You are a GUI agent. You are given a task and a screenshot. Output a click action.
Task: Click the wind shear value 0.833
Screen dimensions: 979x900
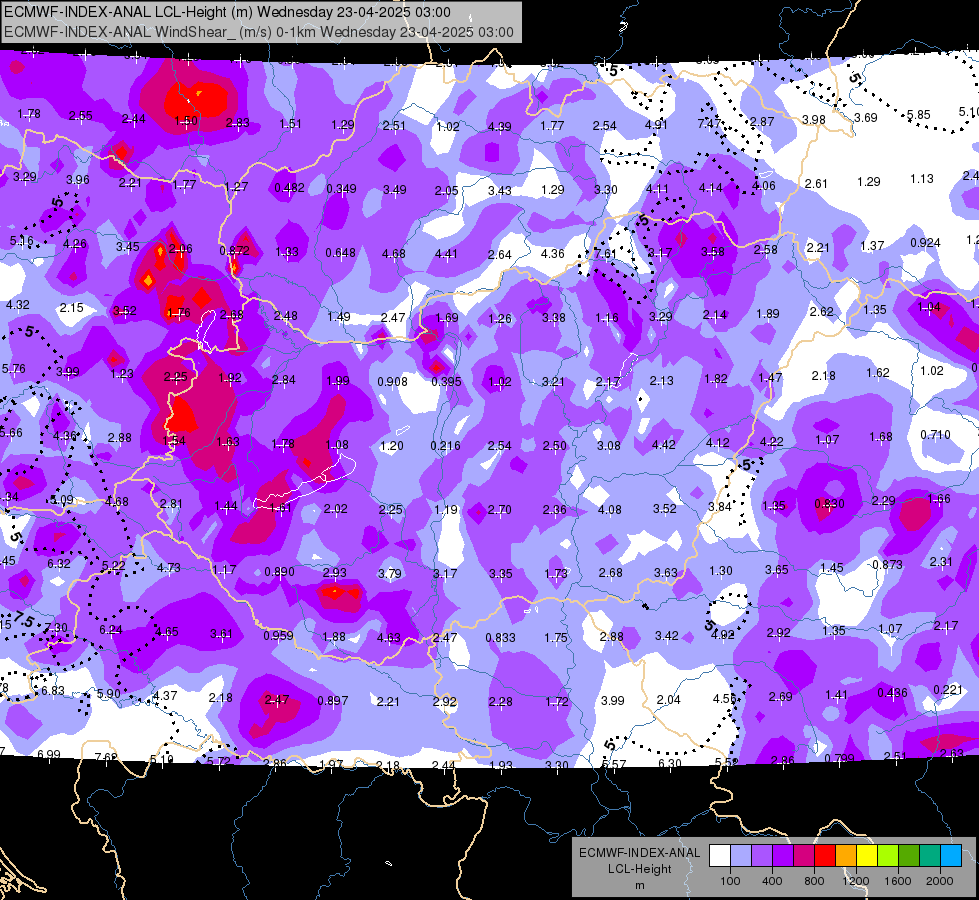(500, 638)
